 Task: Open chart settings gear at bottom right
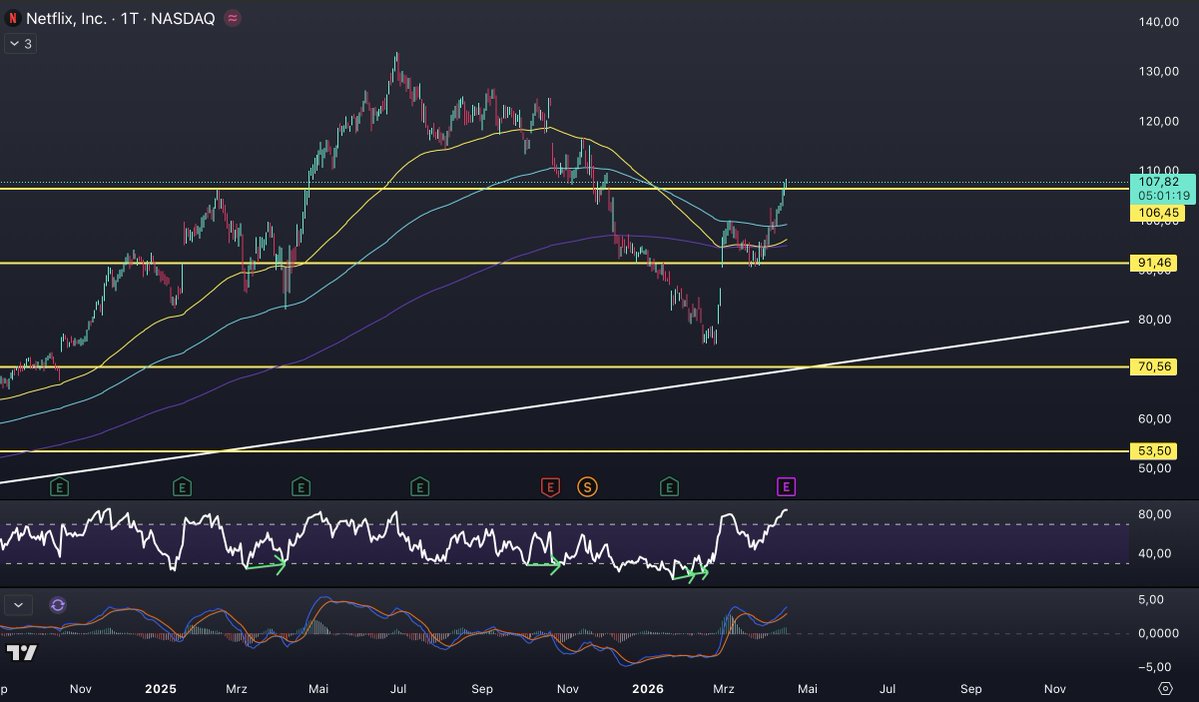(1165, 688)
